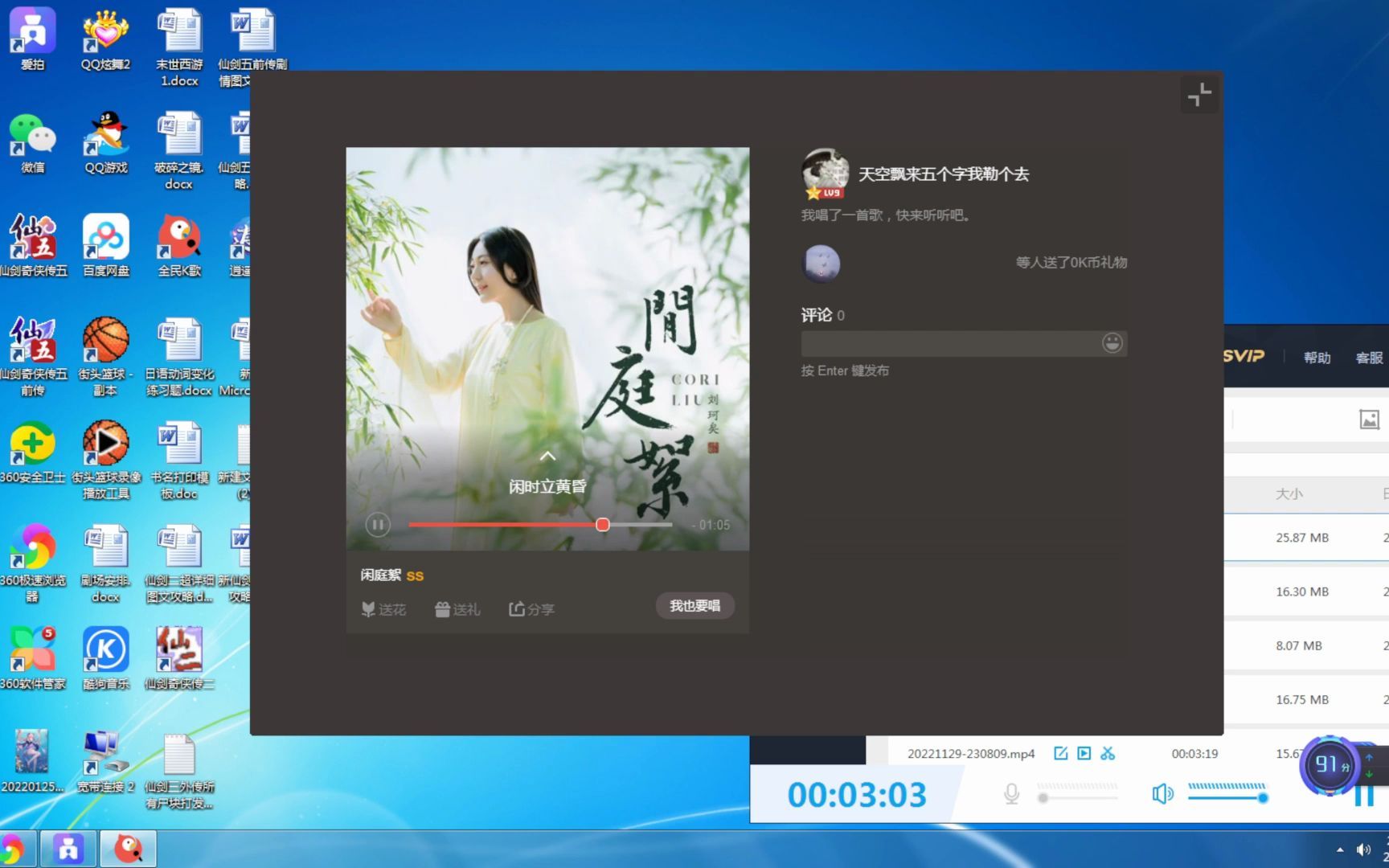Send flowers with the 送花 button
Screen dimensions: 1389x868
coord(383,609)
